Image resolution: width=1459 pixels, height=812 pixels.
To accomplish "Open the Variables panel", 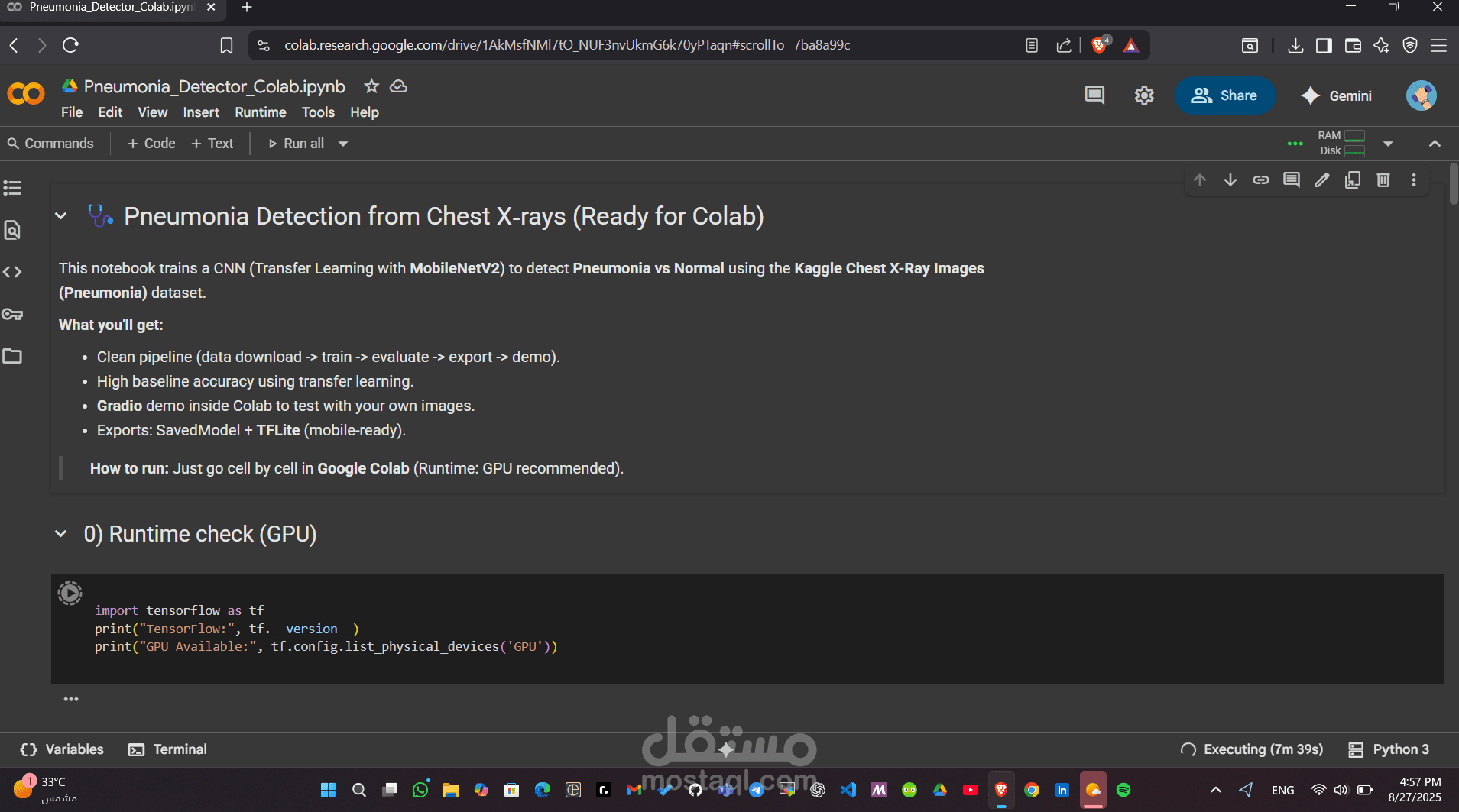I will [x=62, y=749].
